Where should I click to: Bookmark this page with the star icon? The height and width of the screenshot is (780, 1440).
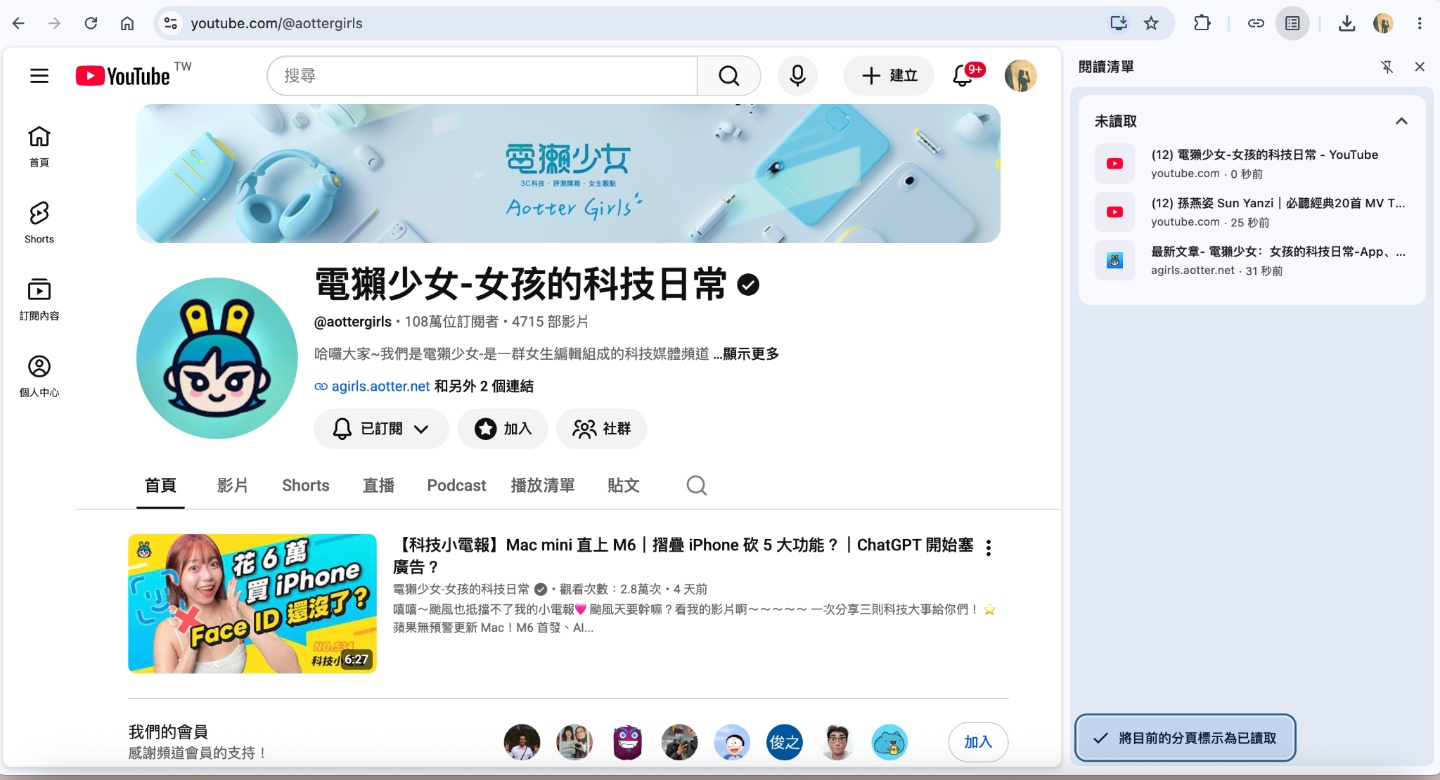click(1151, 23)
